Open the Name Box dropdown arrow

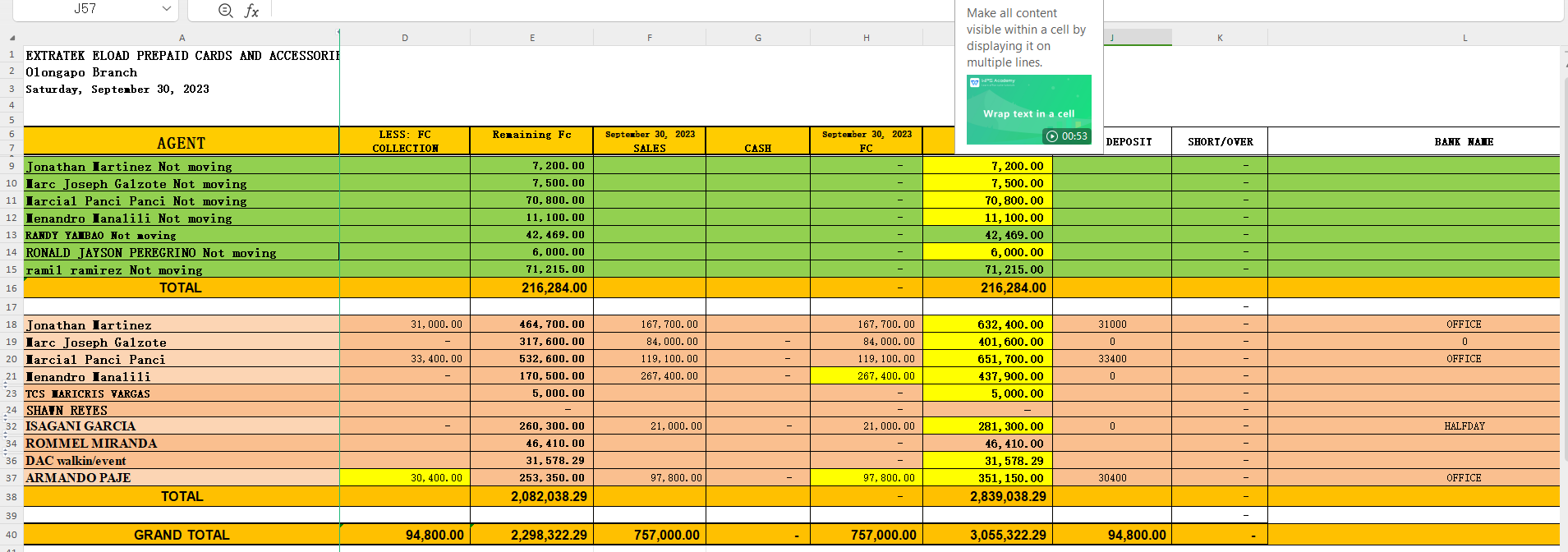167,9
